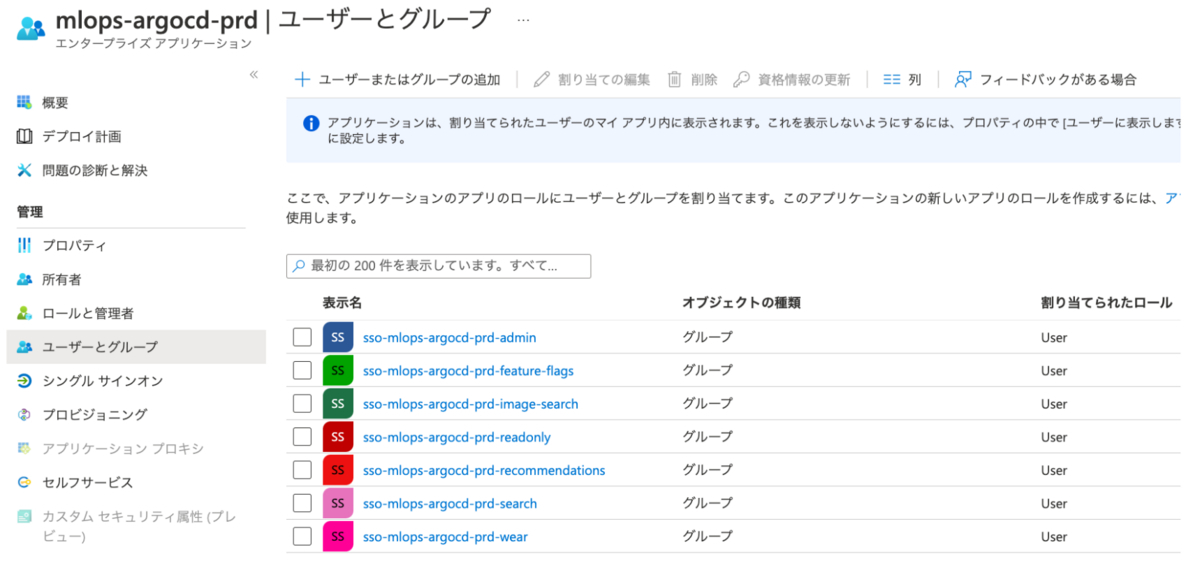Click the search box showing 最初の 200 件
1200x563 pixels.
coord(439,266)
